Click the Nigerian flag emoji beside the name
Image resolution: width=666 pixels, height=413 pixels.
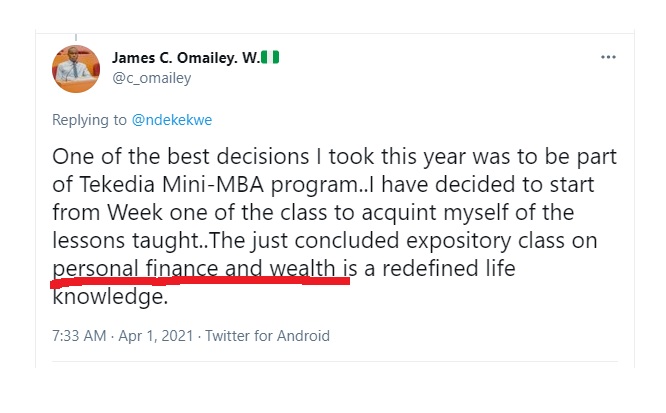point(271,57)
